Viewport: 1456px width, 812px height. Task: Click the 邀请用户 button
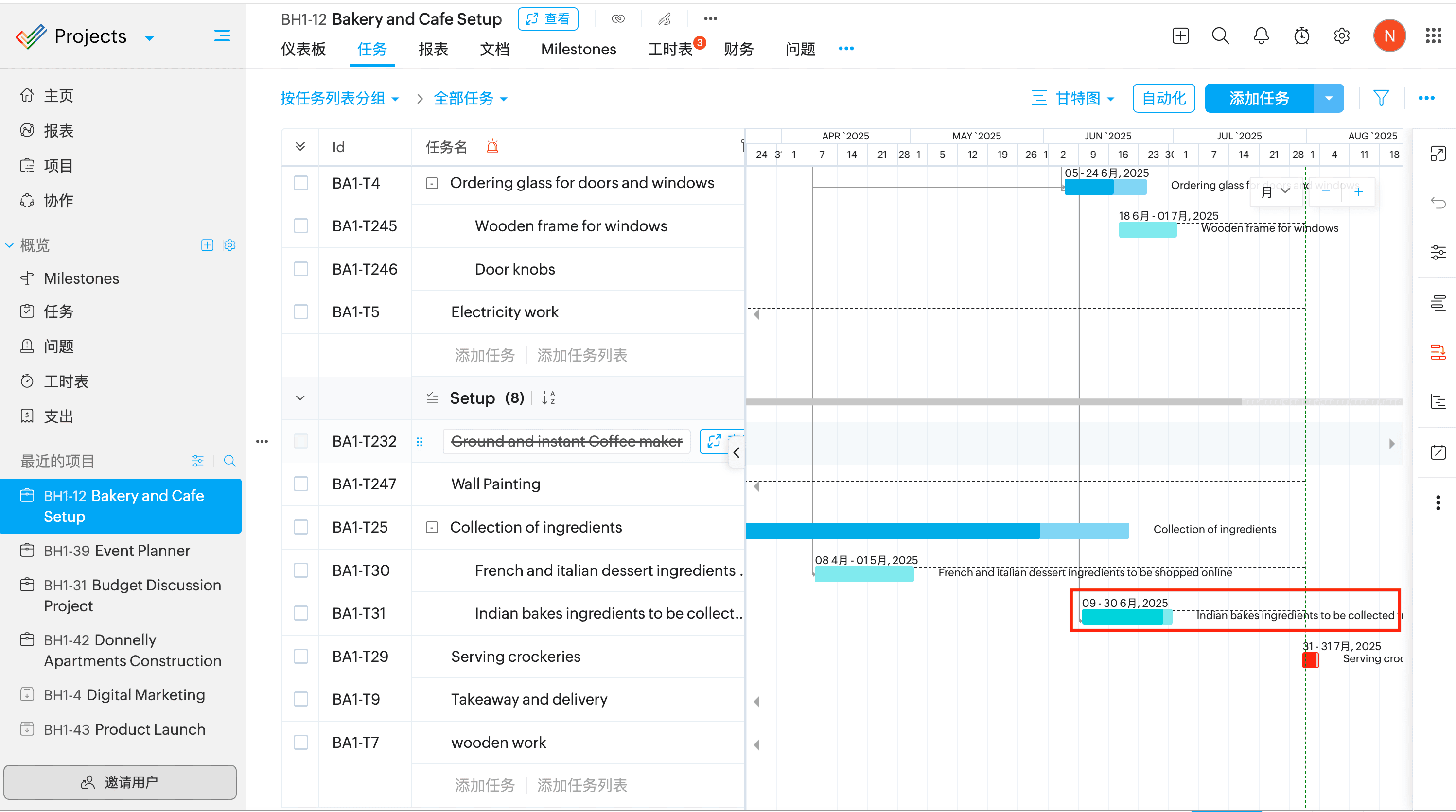pyautogui.click(x=121, y=782)
